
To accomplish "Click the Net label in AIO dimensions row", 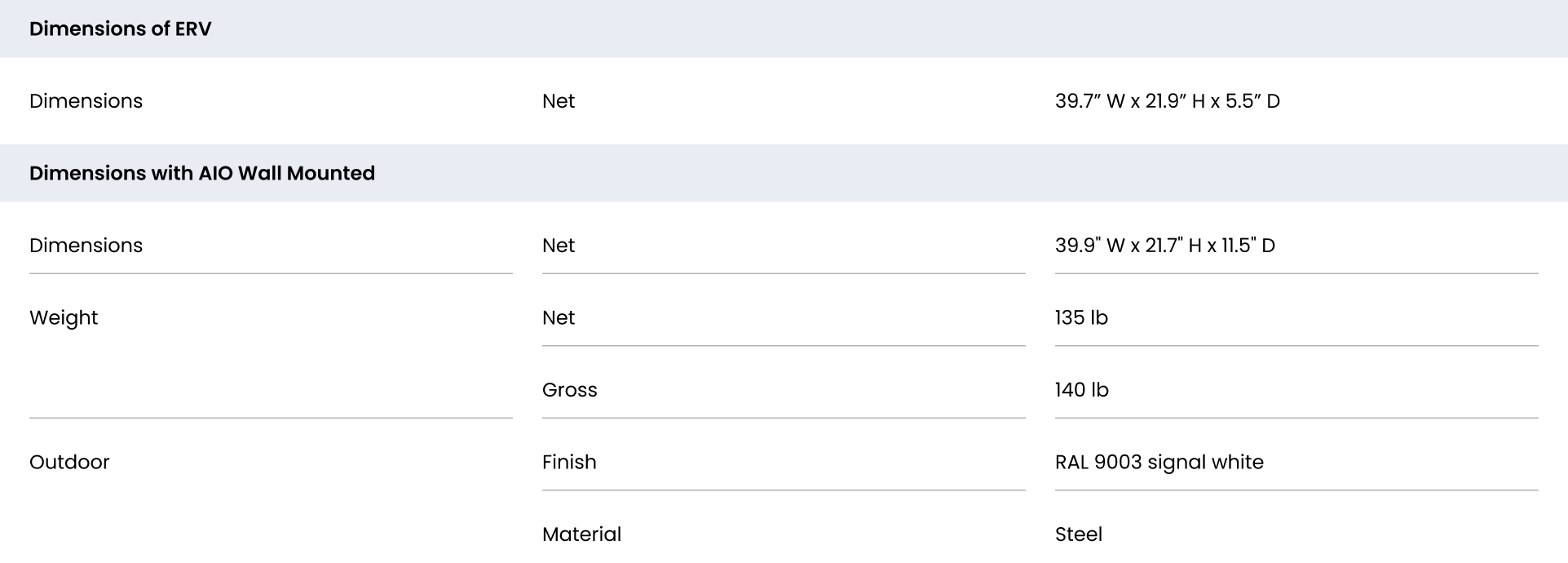I will [559, 246].
